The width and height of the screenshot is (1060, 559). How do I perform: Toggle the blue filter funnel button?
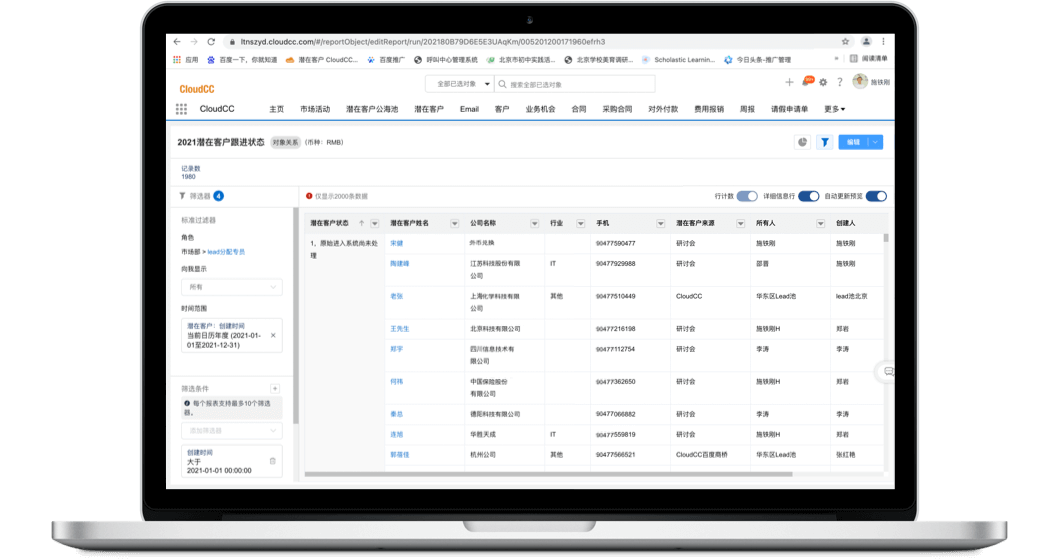pyautogui.click(x=825, y=142)
